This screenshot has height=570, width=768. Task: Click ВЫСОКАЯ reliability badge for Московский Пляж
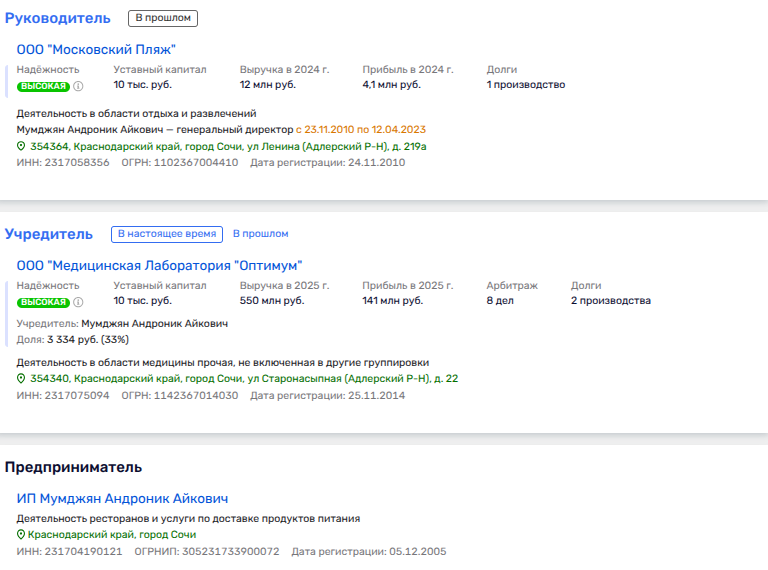43,86
